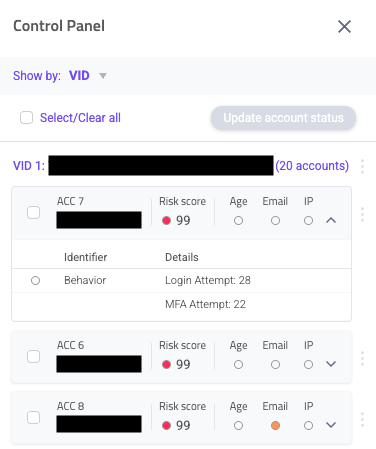Expand the ACC 6 details
376x449 pixels.
click(x=331, y=364)
